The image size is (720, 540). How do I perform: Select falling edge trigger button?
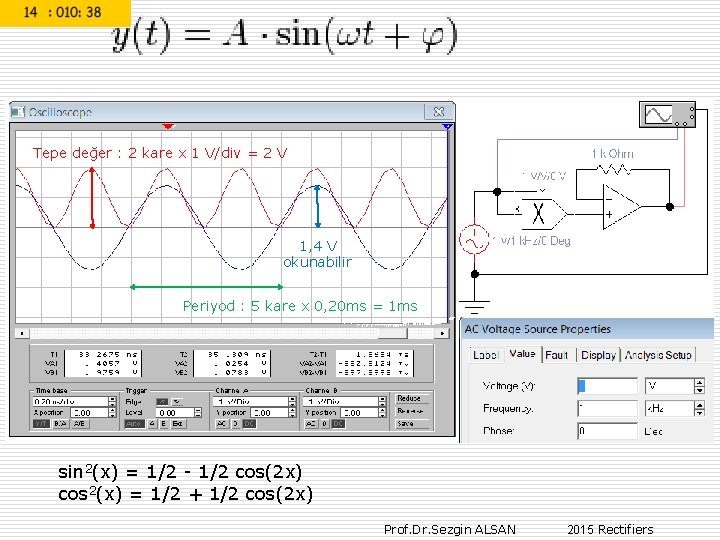[177, 402]
